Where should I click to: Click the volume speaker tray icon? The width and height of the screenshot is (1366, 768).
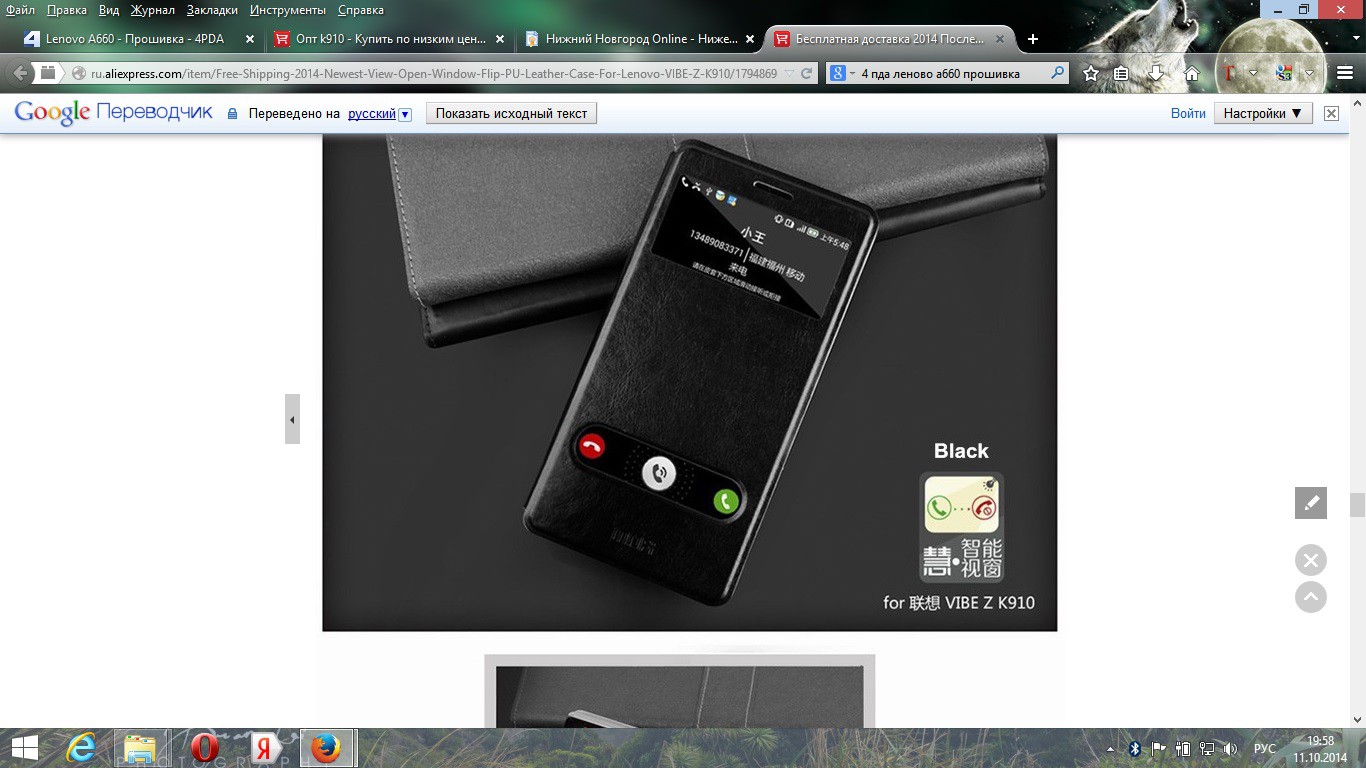click(x=1231, y=749)
